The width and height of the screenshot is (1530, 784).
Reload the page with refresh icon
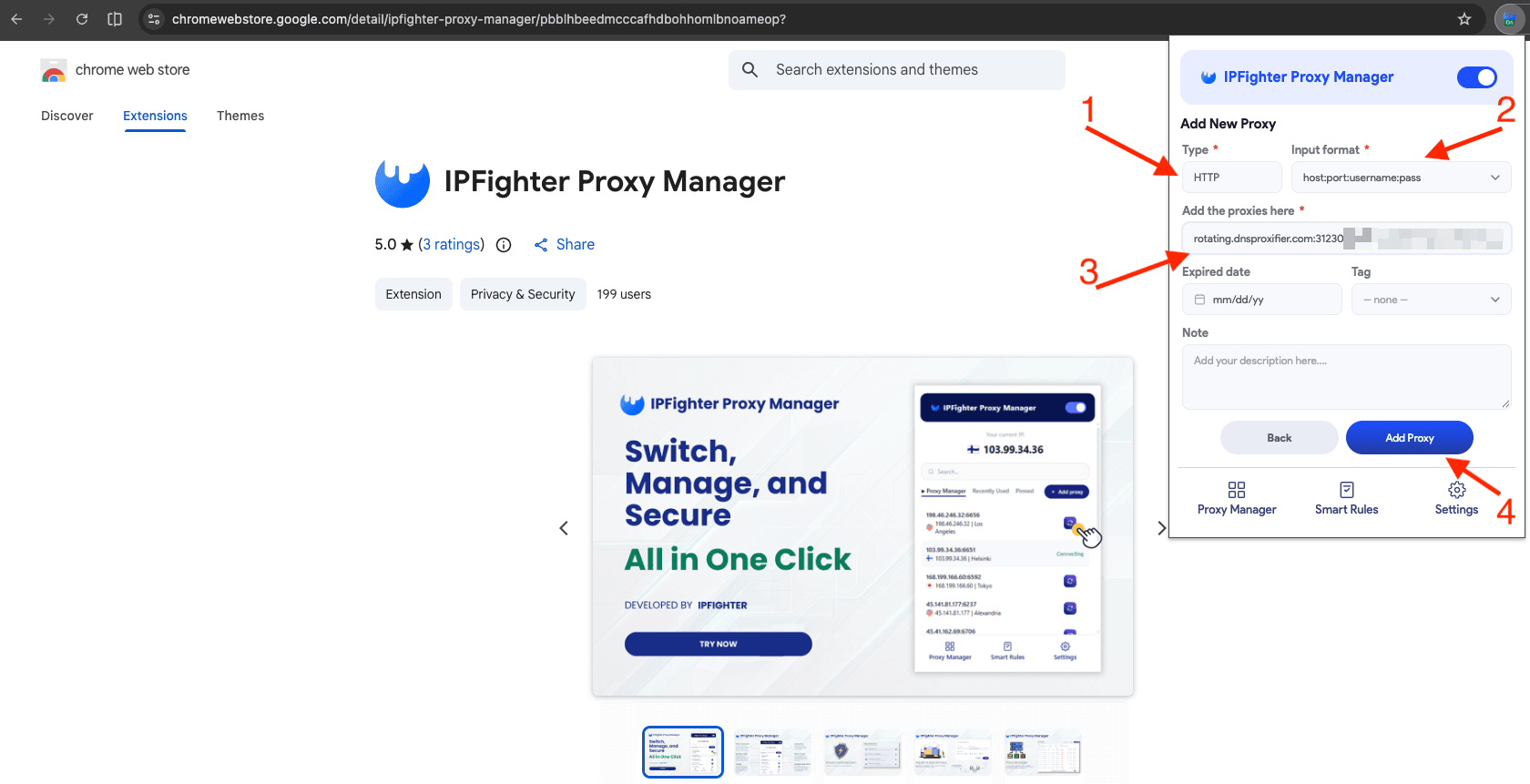pos(82,19)
